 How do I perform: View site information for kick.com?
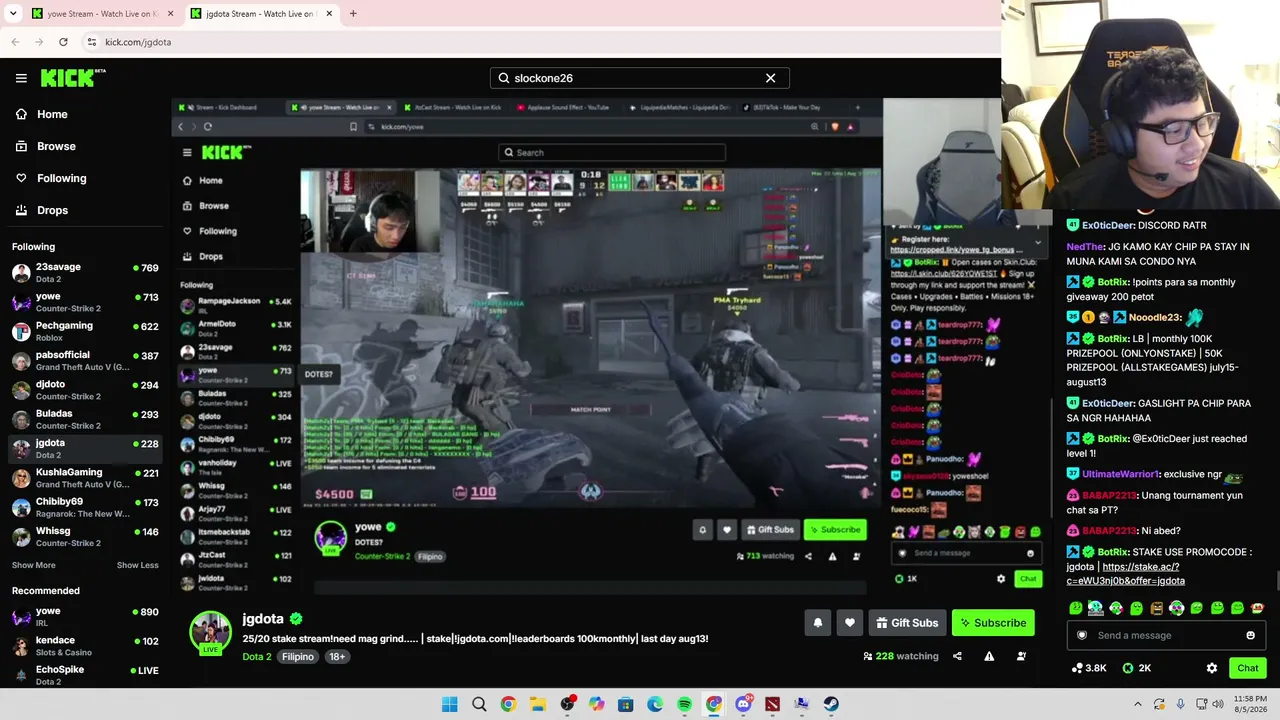pos(91,42)
